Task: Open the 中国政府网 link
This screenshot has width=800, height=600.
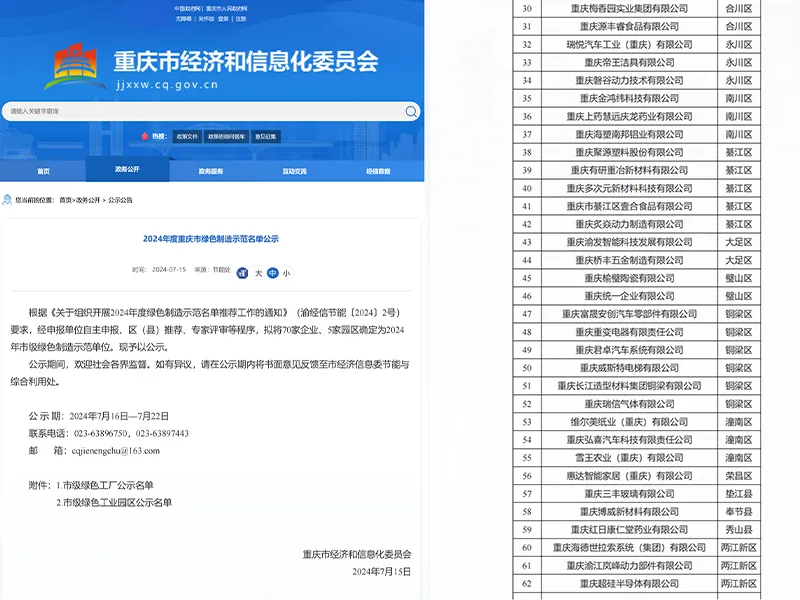Action: point(187,7)
